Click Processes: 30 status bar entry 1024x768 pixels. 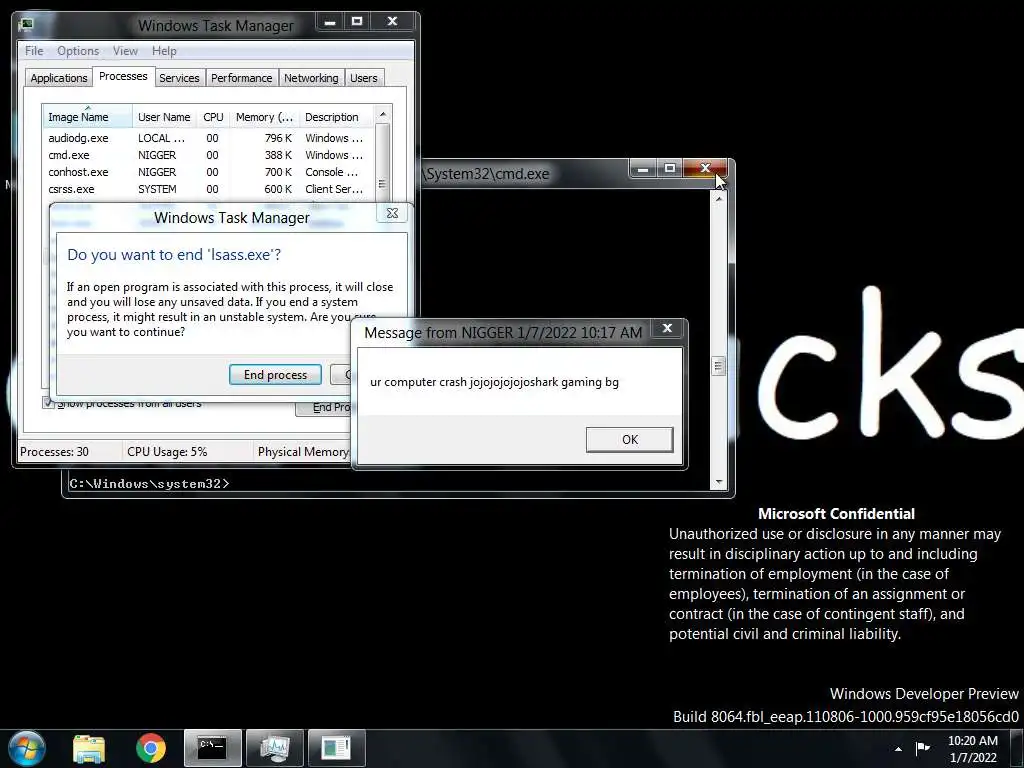pos(55,452)
